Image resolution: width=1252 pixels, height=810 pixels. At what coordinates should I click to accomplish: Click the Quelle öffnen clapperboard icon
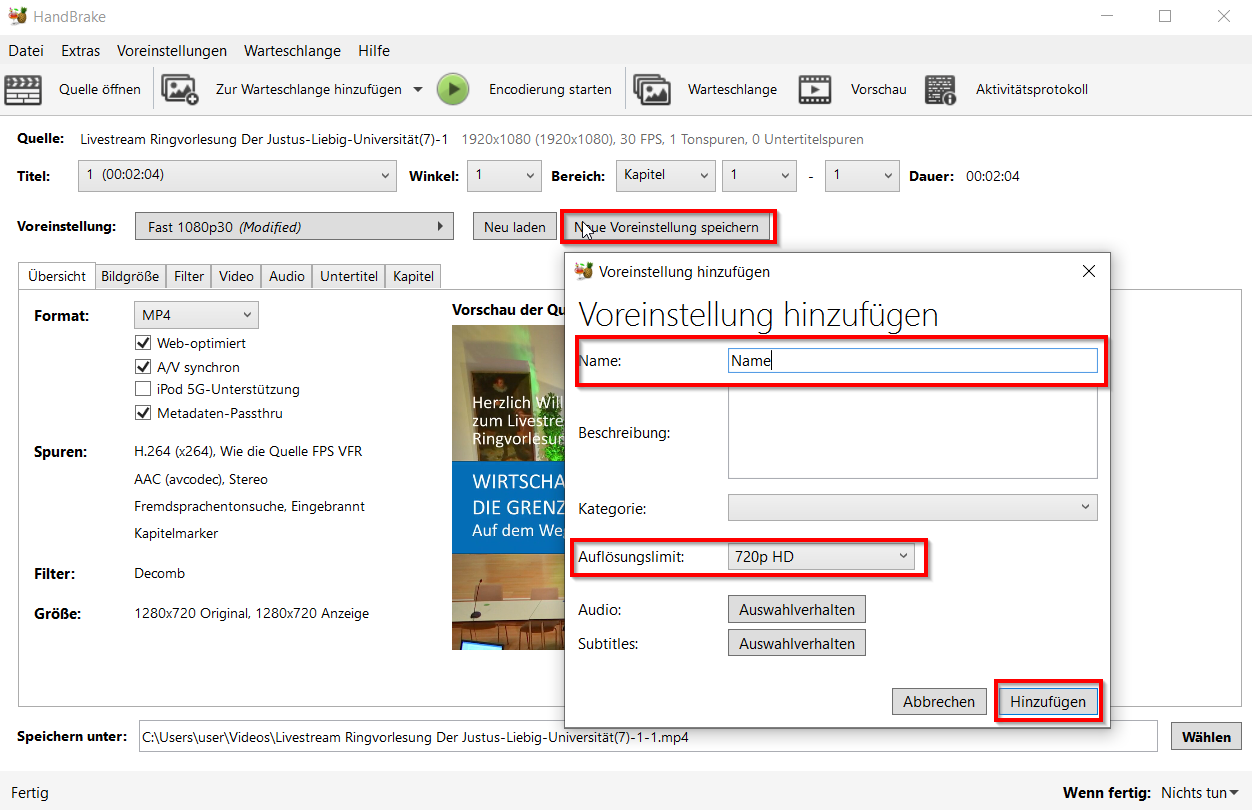[24, 90]
